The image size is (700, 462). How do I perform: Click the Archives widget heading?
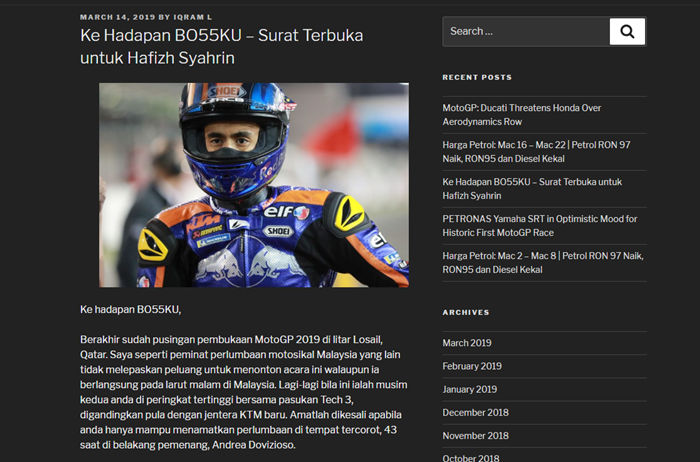(x=466, y=312)
